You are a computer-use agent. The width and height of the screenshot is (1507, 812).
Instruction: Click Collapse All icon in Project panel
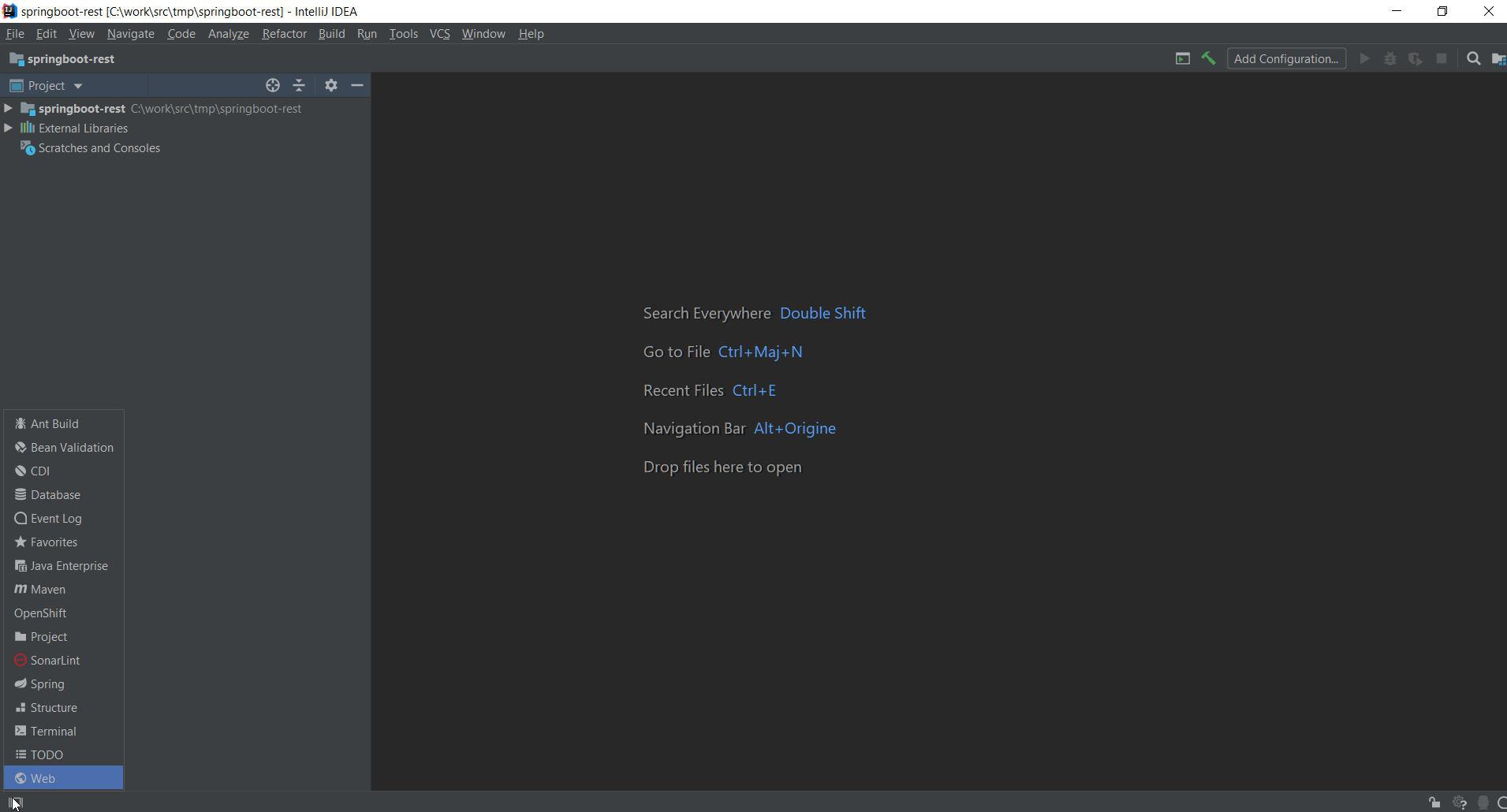click(x=299, y=85)
